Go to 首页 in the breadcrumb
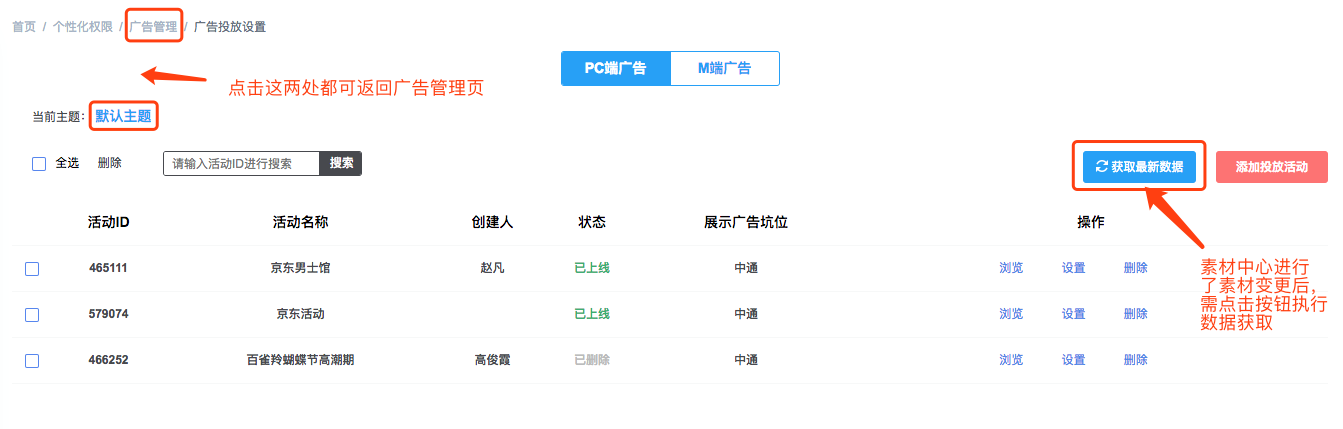The width and height of the screenshot is (1343, 429). (x=24, y=27)
